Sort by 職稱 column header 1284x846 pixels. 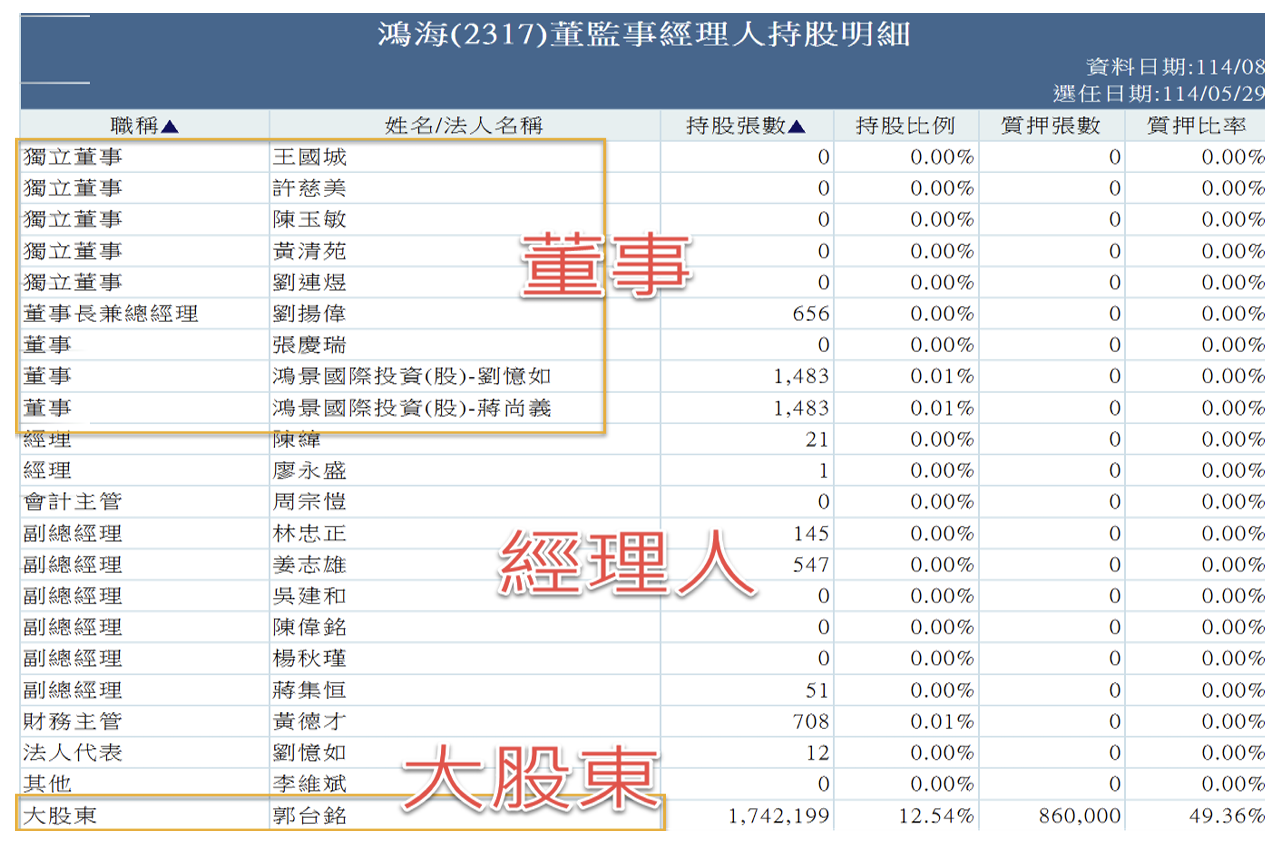(x=144, y=126)
